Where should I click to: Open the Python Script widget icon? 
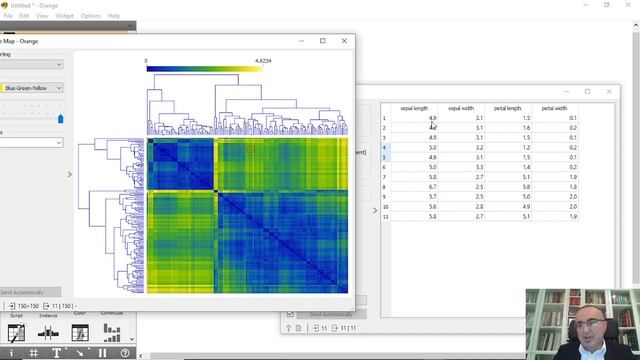click(16, 333)
